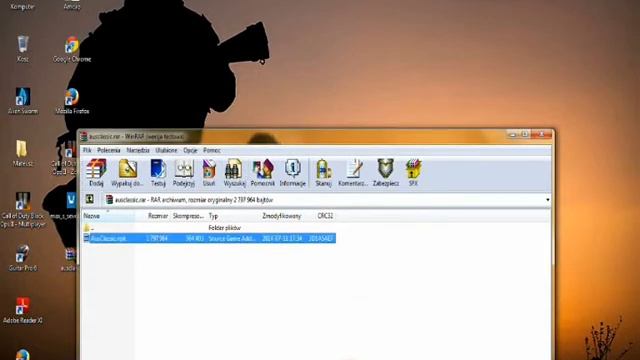Click the Google Chrome desktop icon
The image size is (640, 360).
click(x=72, y=49)
